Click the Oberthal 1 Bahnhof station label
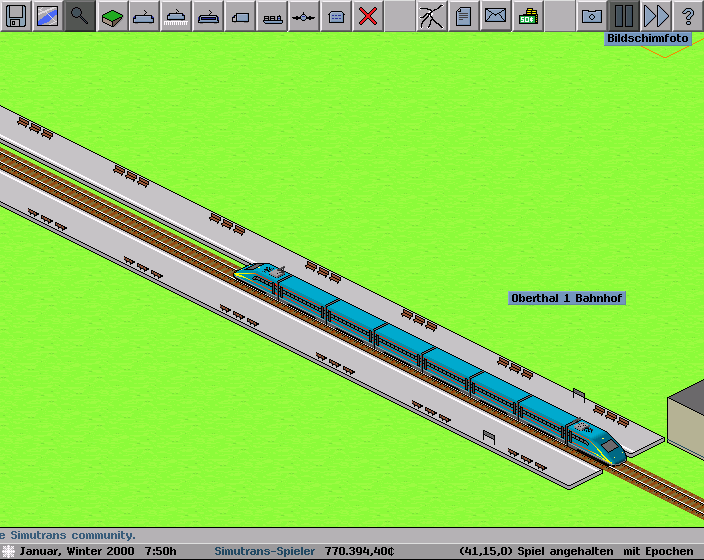The image size is (704, 560). click(x=567, y=298)
